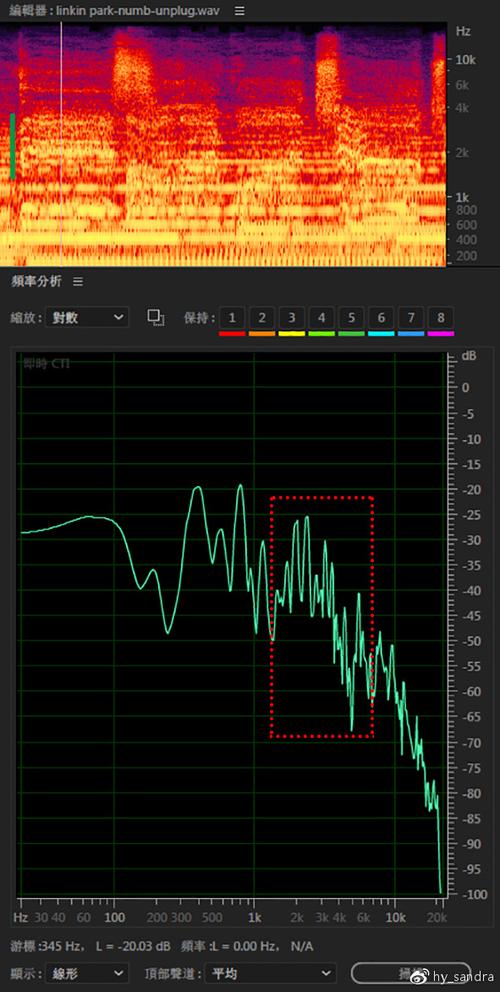The image size is (500, 992).
Task: Open the scale dropdown set to logarithmic
Action: 87,318
